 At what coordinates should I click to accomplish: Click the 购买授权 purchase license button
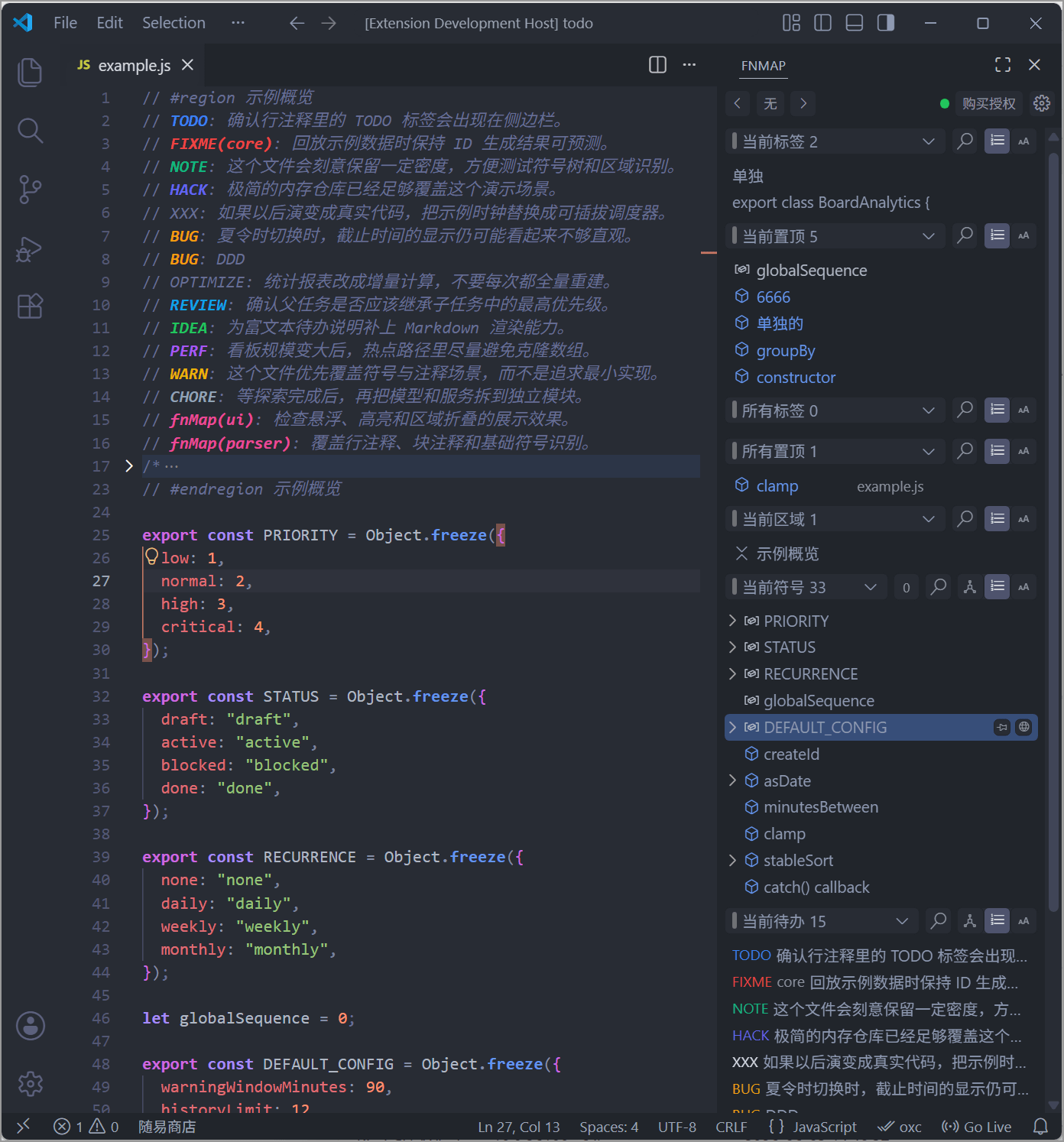(x=989, y=103)
